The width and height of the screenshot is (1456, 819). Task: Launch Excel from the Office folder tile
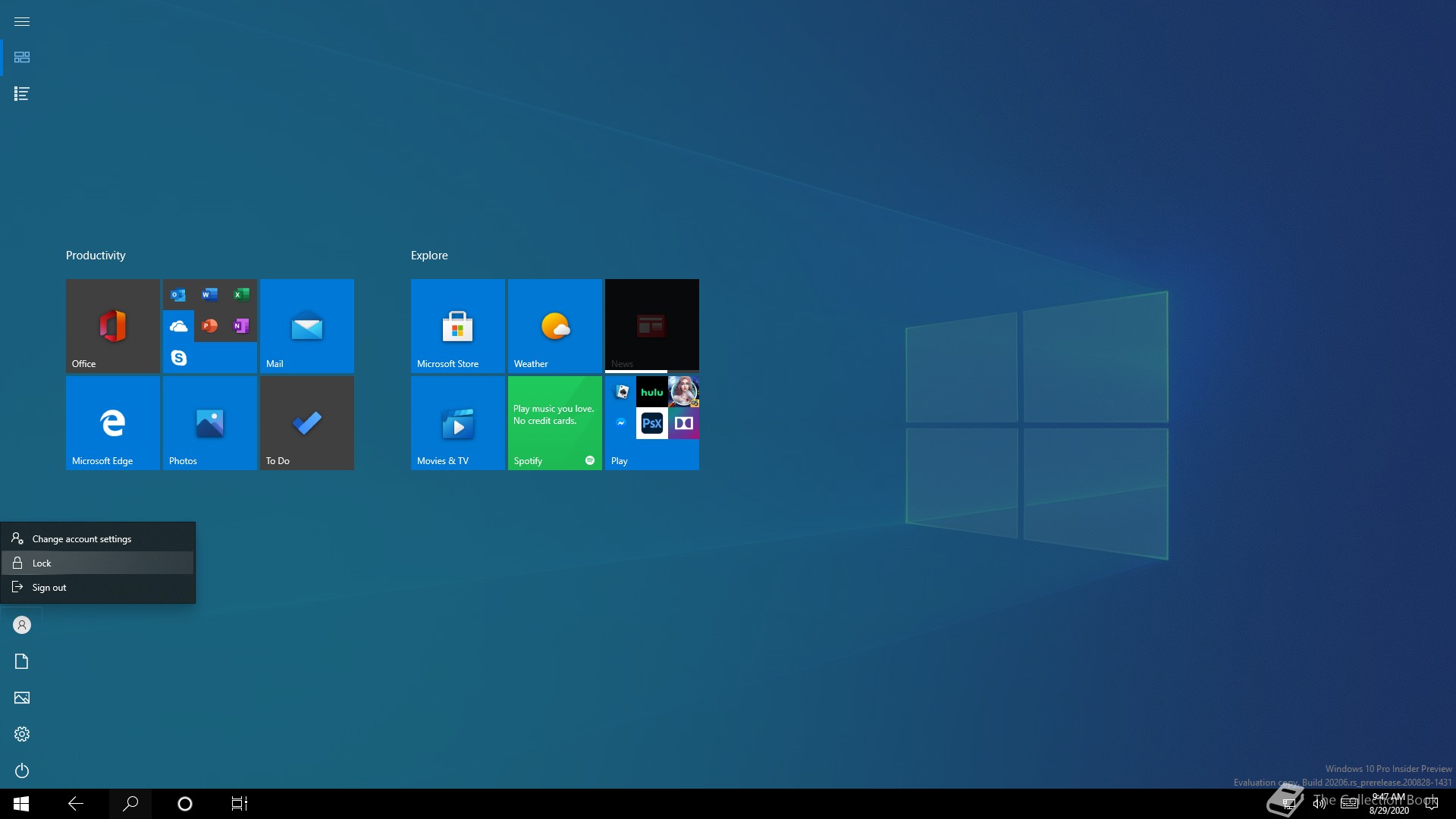tap(241, 295)
